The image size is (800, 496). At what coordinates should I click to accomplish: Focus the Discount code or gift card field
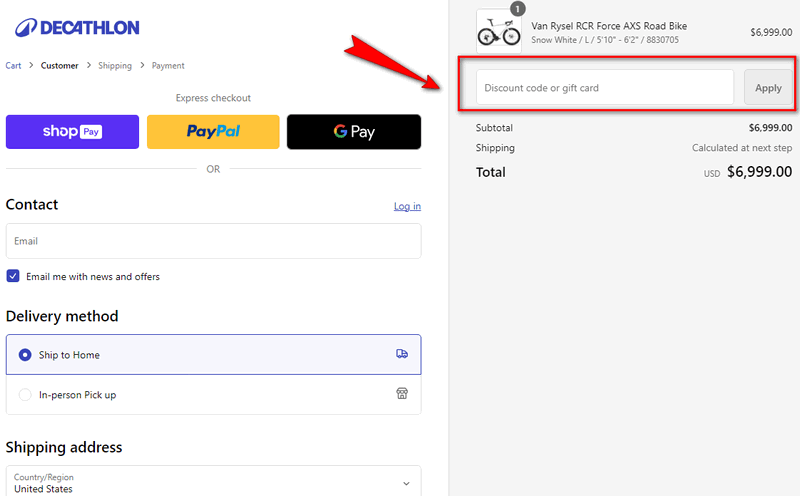[x=604, y=88]
